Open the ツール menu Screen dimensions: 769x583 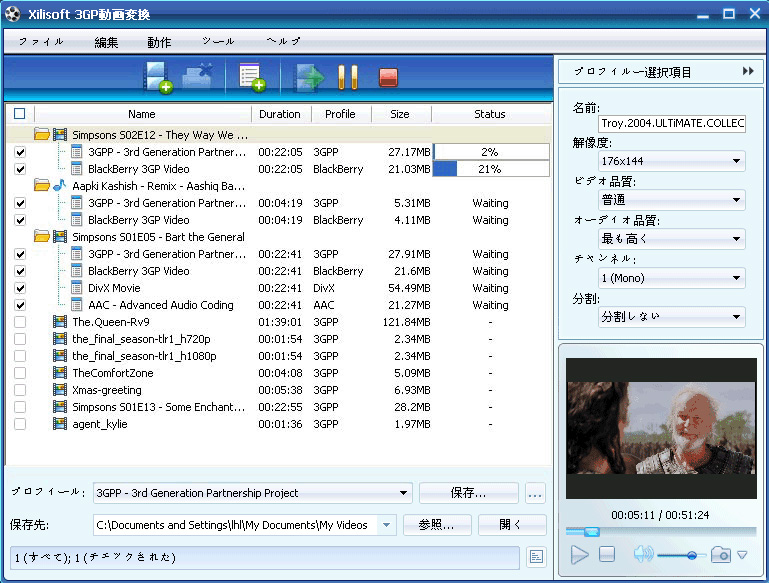click(x=218, y=42)
